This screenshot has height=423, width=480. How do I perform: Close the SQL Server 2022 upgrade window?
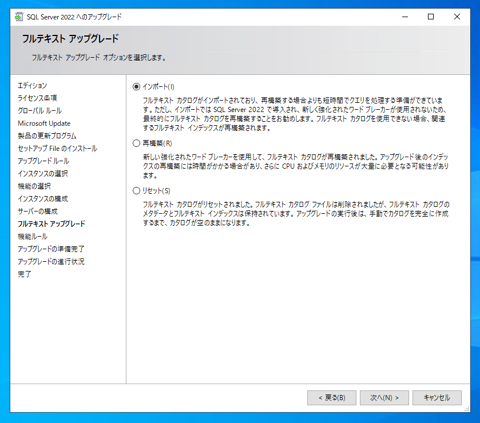(x=457, y=17)
